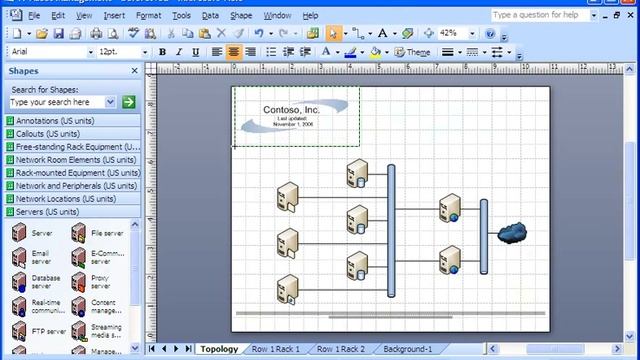
Task: Toggle Underline formatting
Action: coord(196,52)
